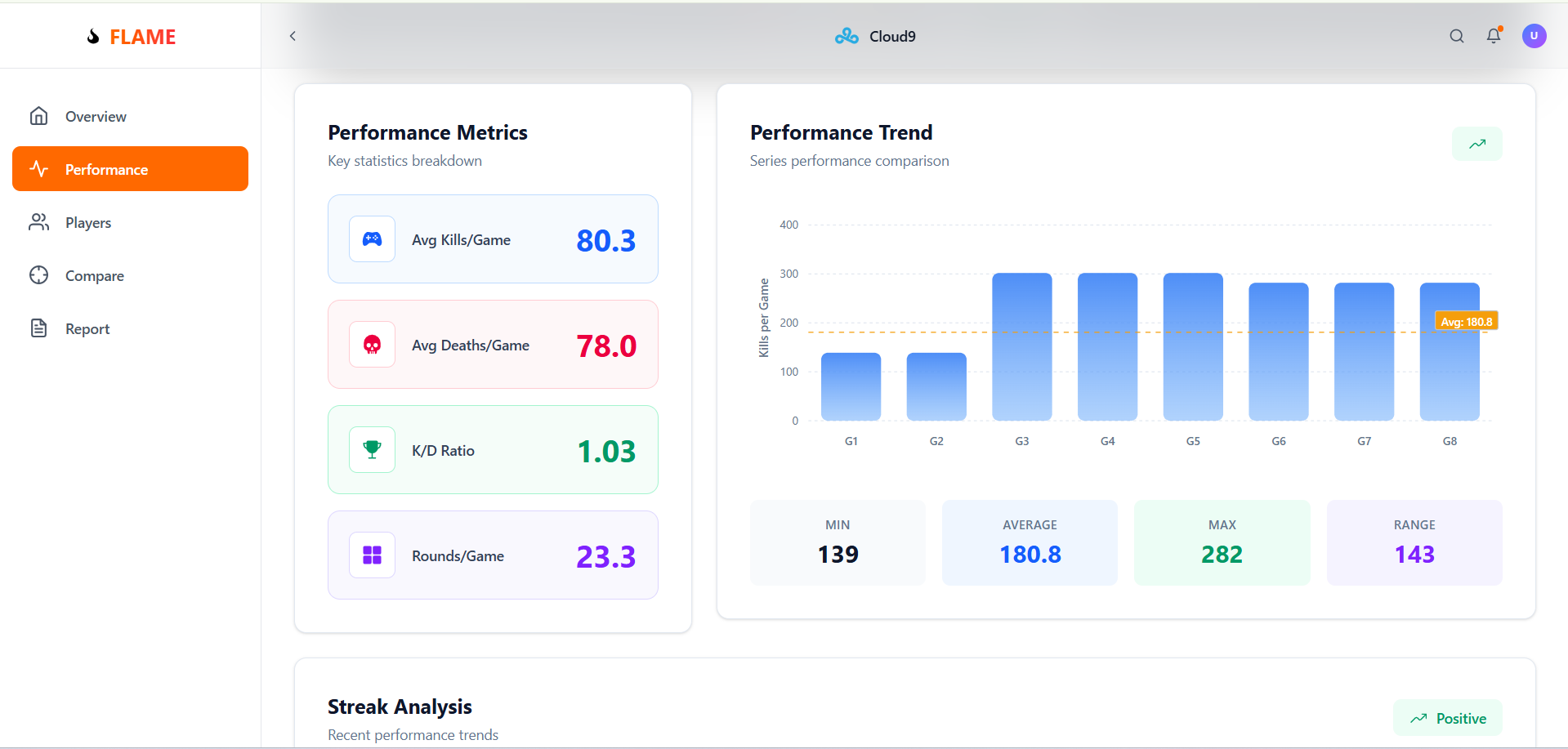Click the Performance activity pulse icon
The width and height of the screenshot is (1568, 749).
[x=38, y=169]
